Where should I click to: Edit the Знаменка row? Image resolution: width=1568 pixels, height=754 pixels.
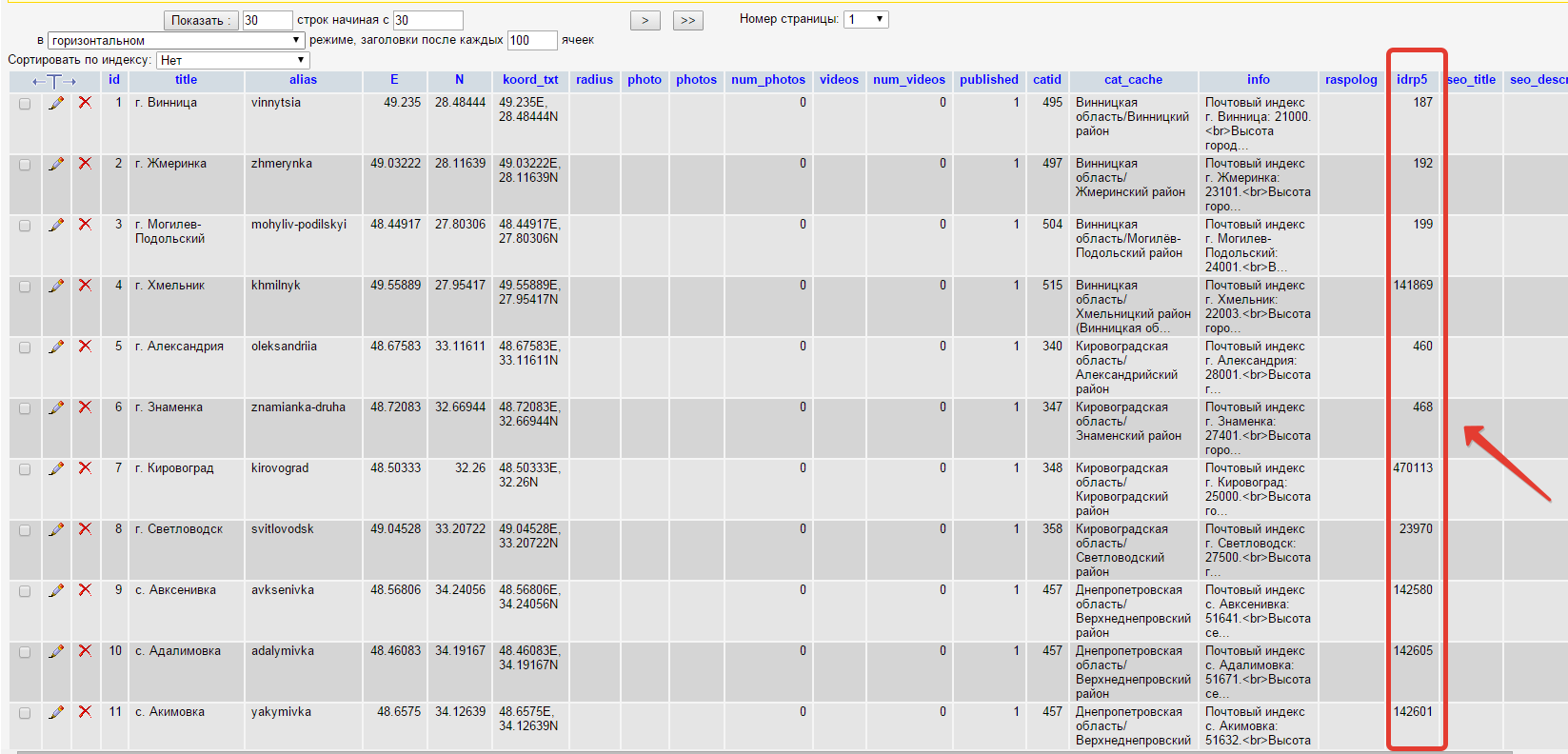click(56, 407)
